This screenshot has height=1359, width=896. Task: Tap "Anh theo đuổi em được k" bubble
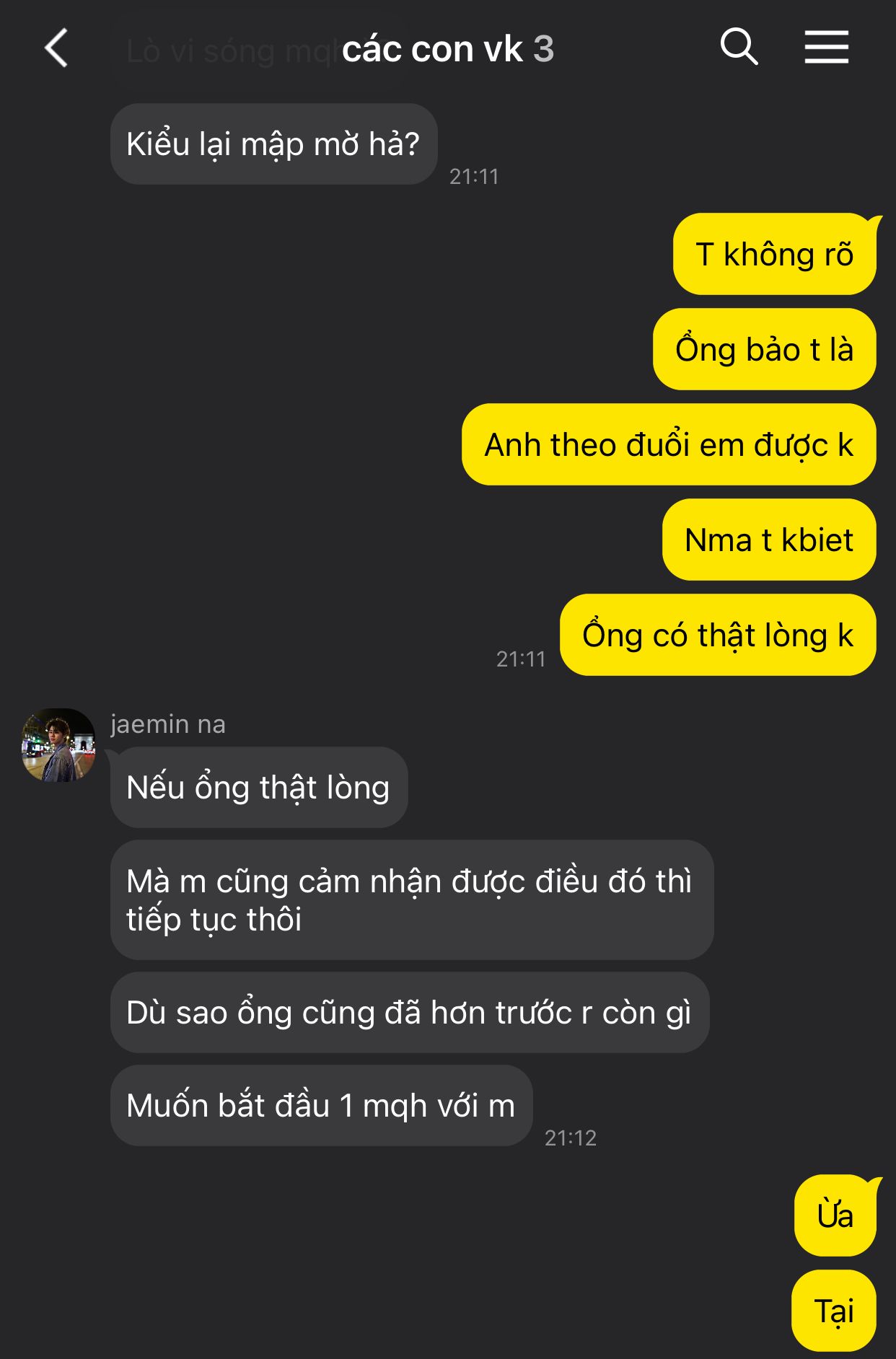coord(669,444)
